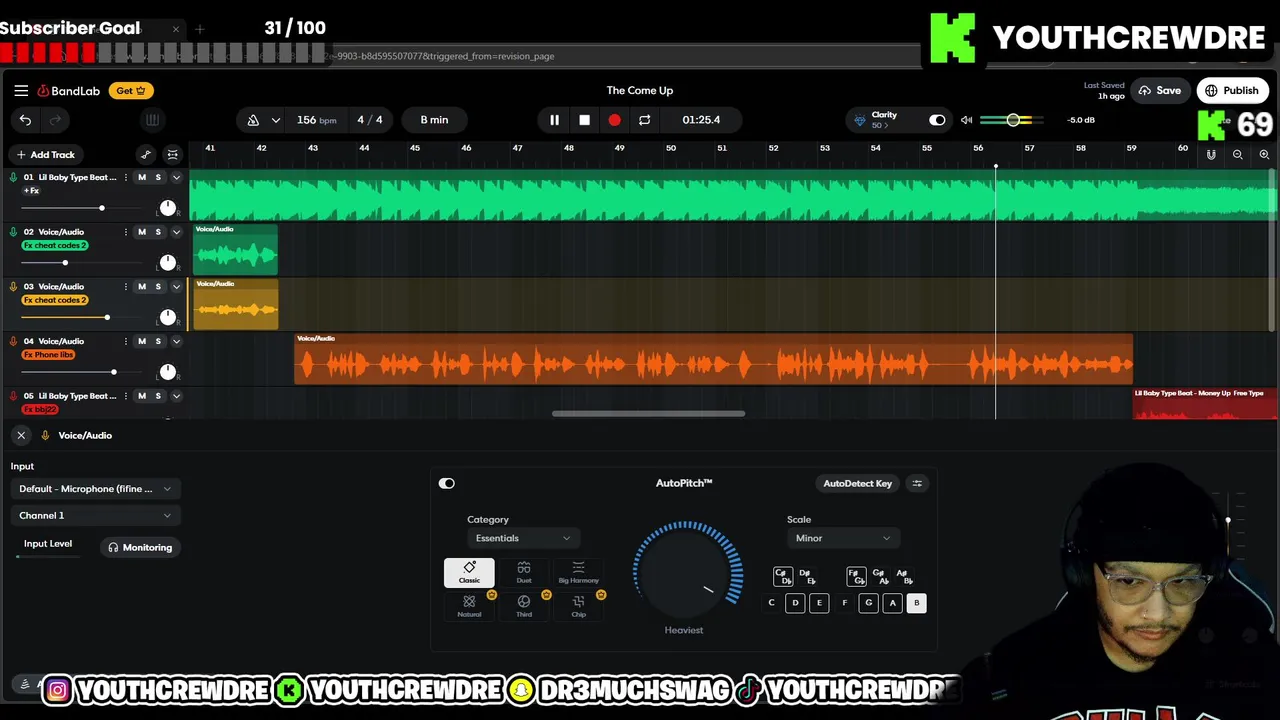Click the AutoDetect Key button
The width and height of the screenshot is (1280, 720).
point(857,484)
